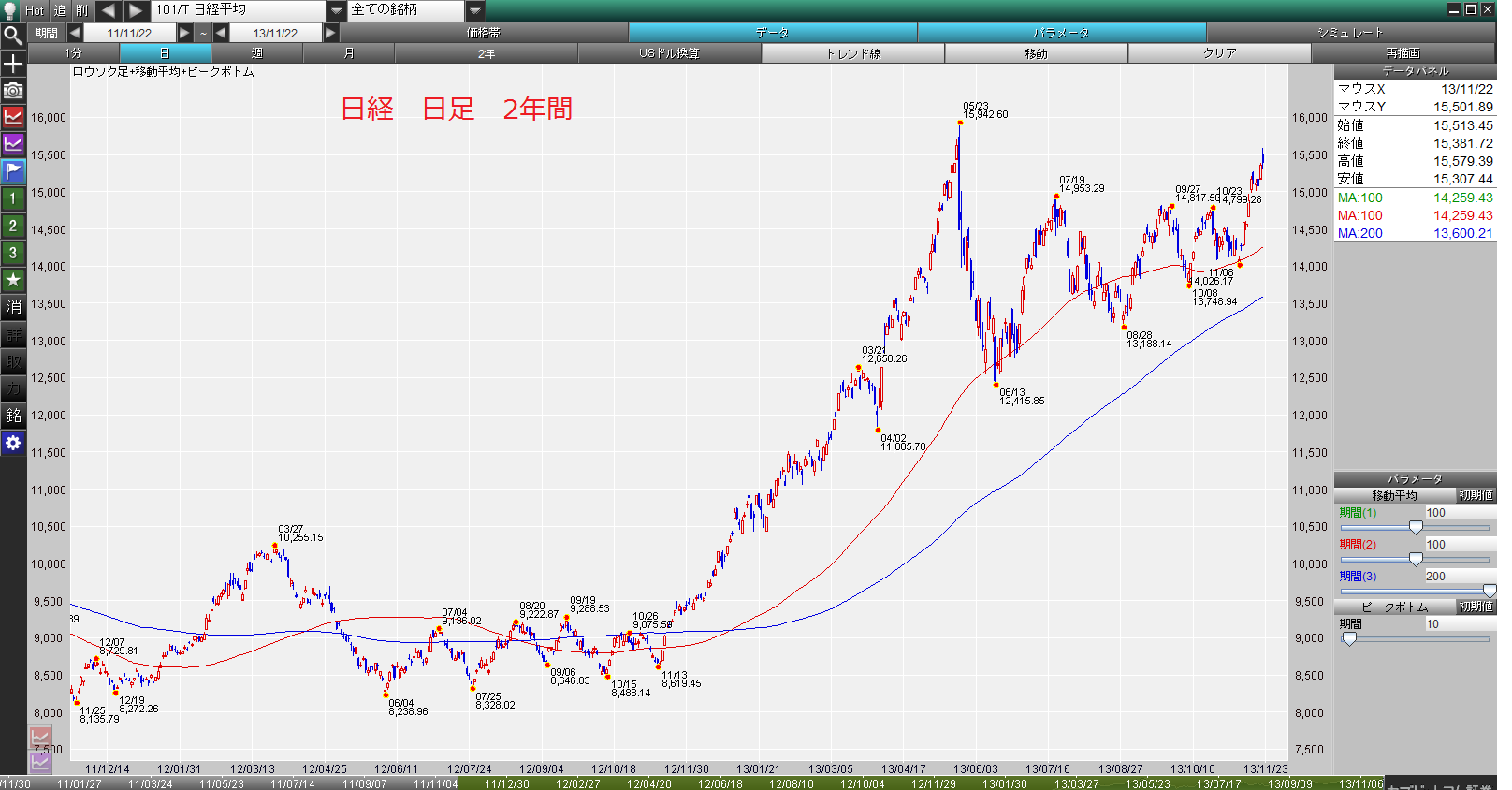This screenshot has height=790, width=1512.
Task: Reset 移動平均 with 初期値 button
Action: pos(1476,495)
